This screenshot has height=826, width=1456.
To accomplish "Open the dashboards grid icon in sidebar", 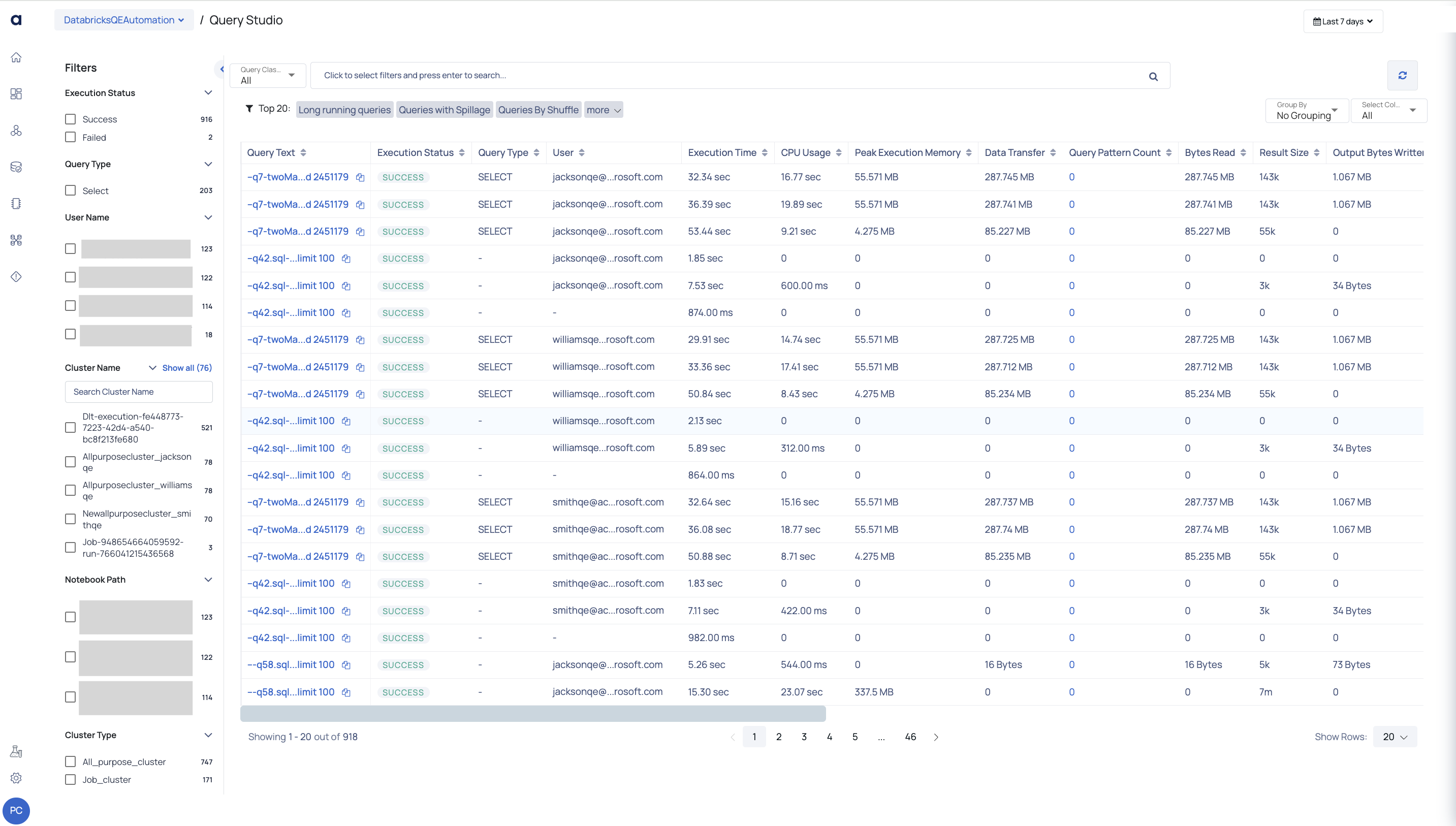I will tap(16, 93).
